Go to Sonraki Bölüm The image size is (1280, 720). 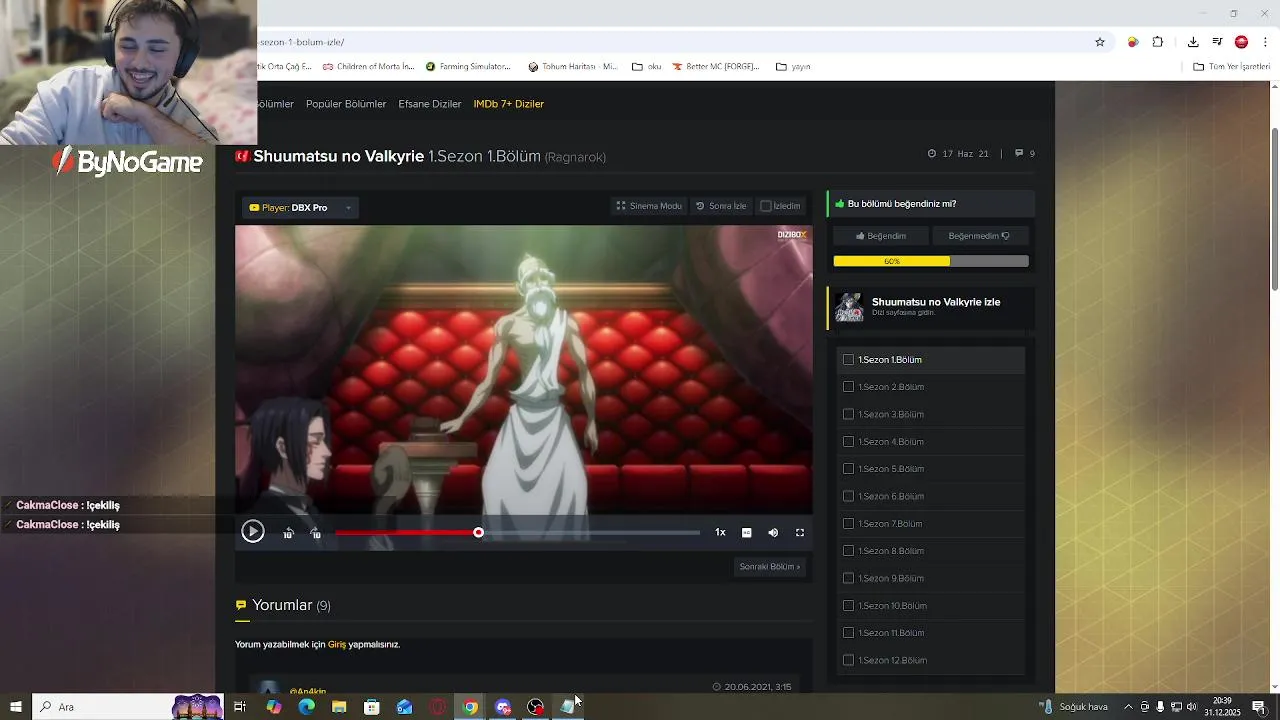pyautogui.click(x=769, y=567)
